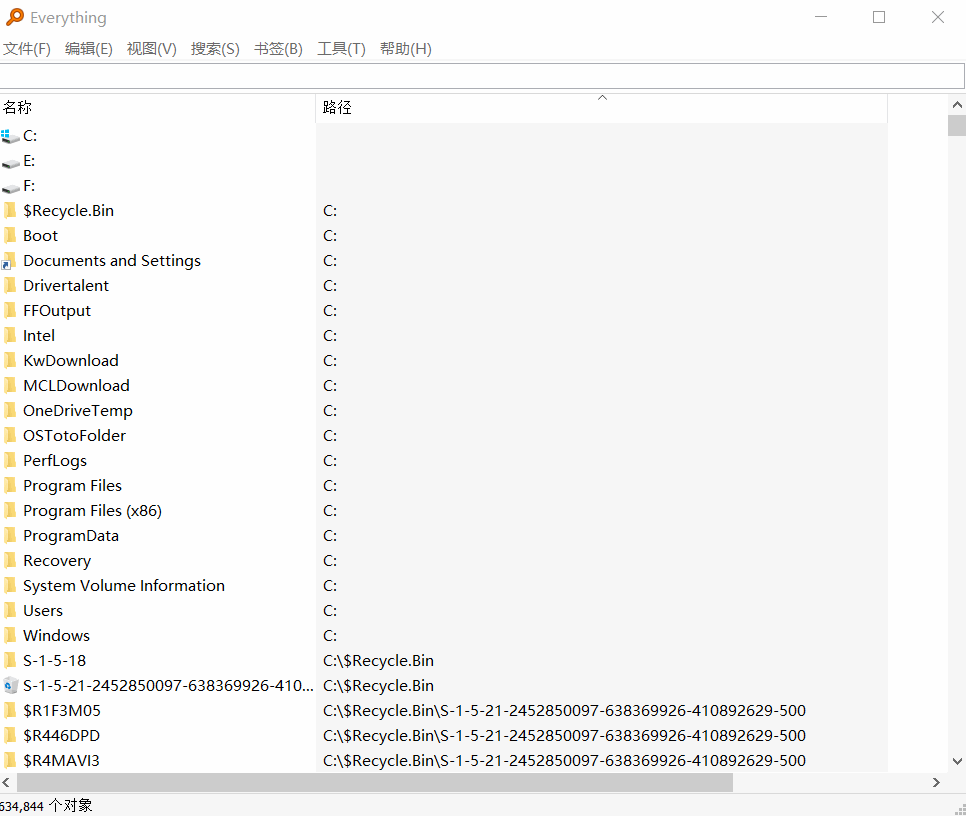Click the OneDriveTemp folder icon

click(x=10, y=411)
